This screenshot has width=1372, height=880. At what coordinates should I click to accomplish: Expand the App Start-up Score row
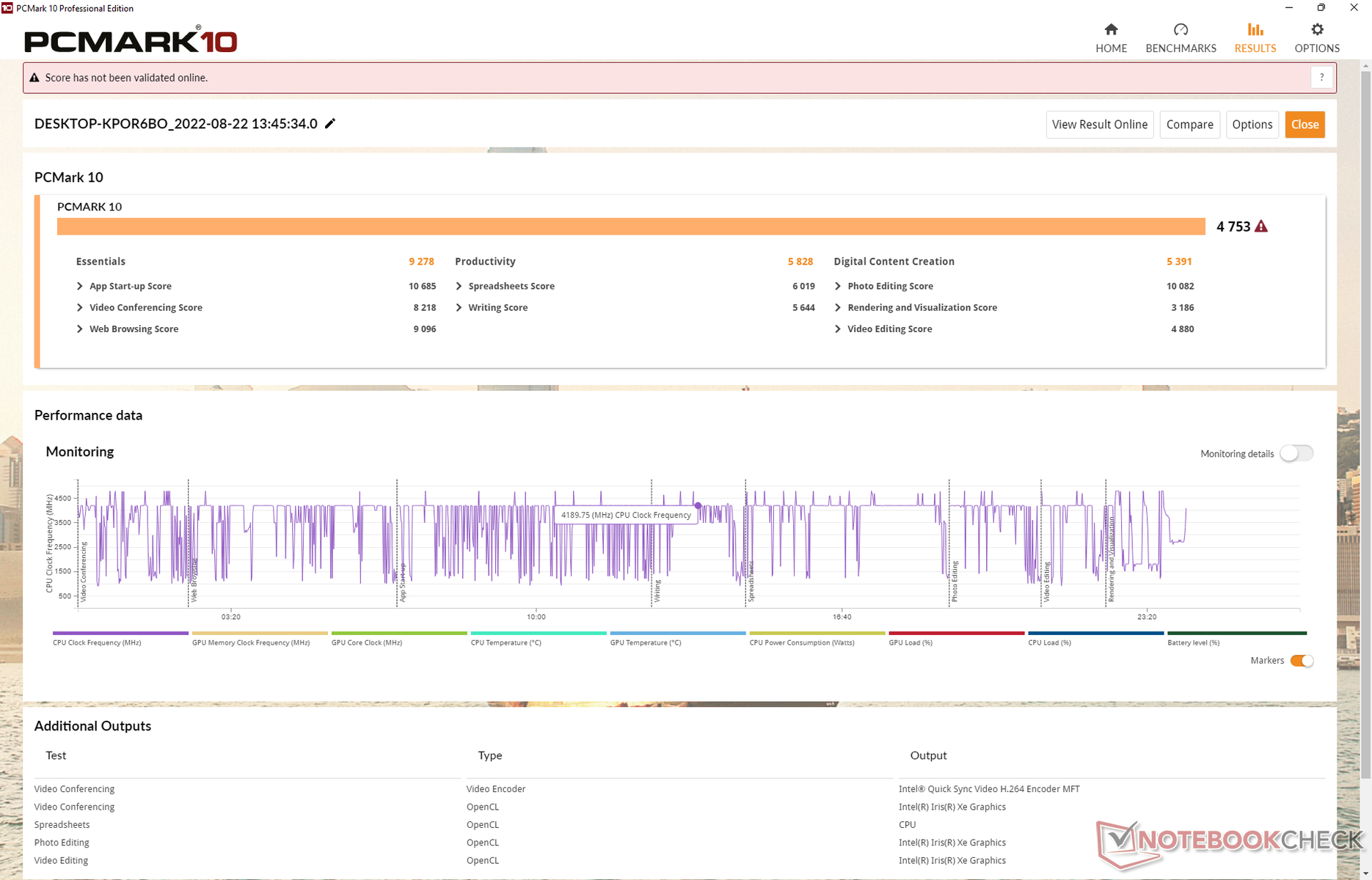(80, 286)
